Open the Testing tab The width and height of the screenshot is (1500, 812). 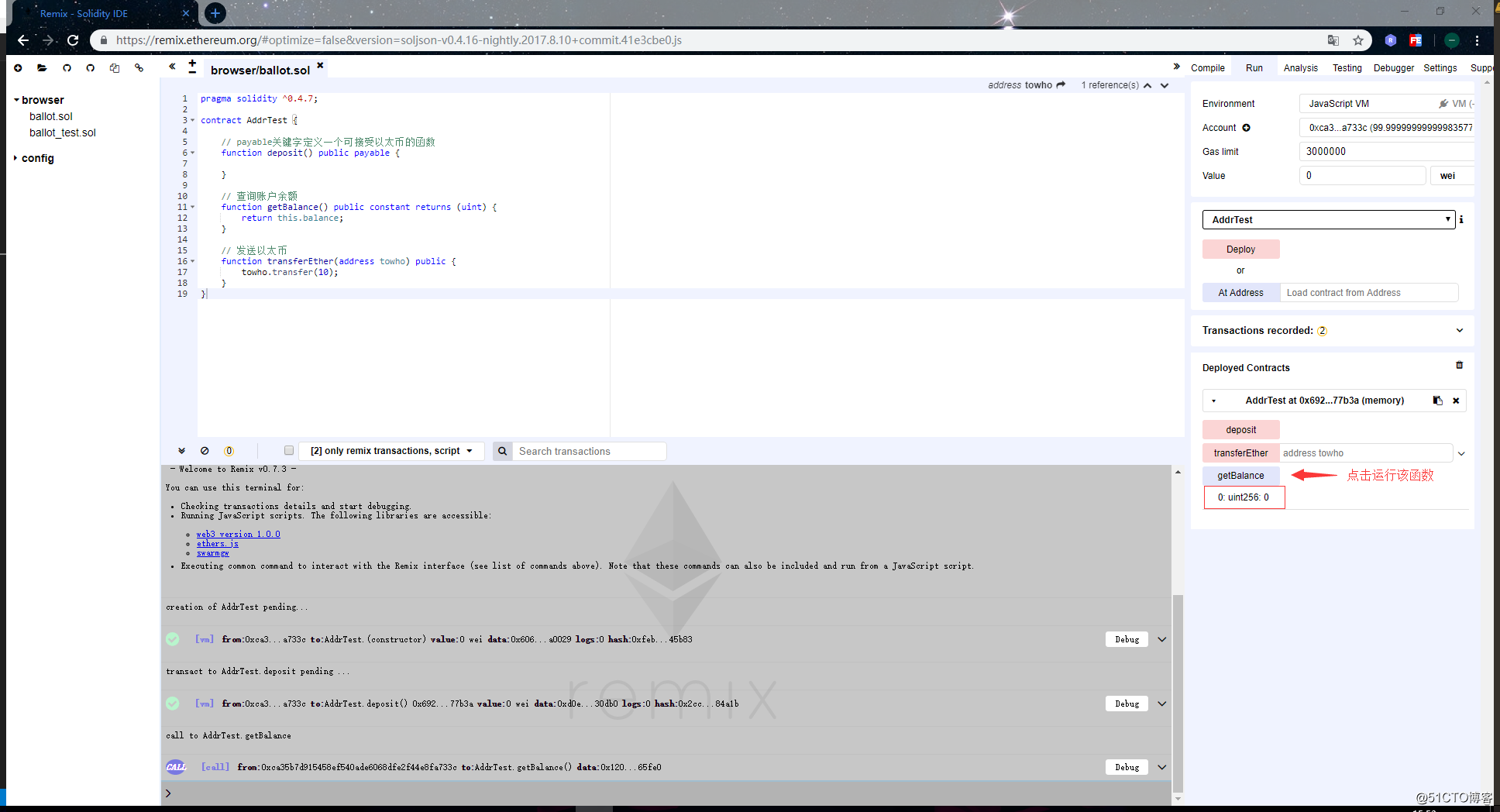[1347, 68]
